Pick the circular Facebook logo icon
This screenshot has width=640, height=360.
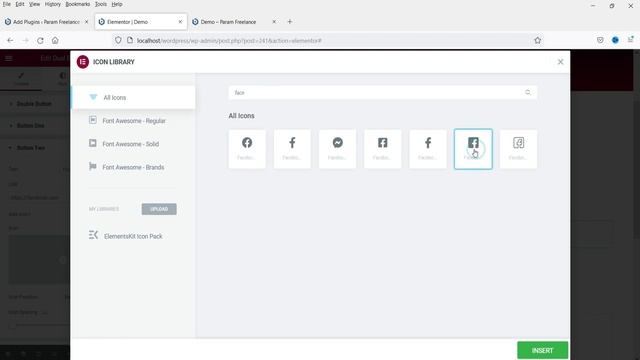(247, 149)
